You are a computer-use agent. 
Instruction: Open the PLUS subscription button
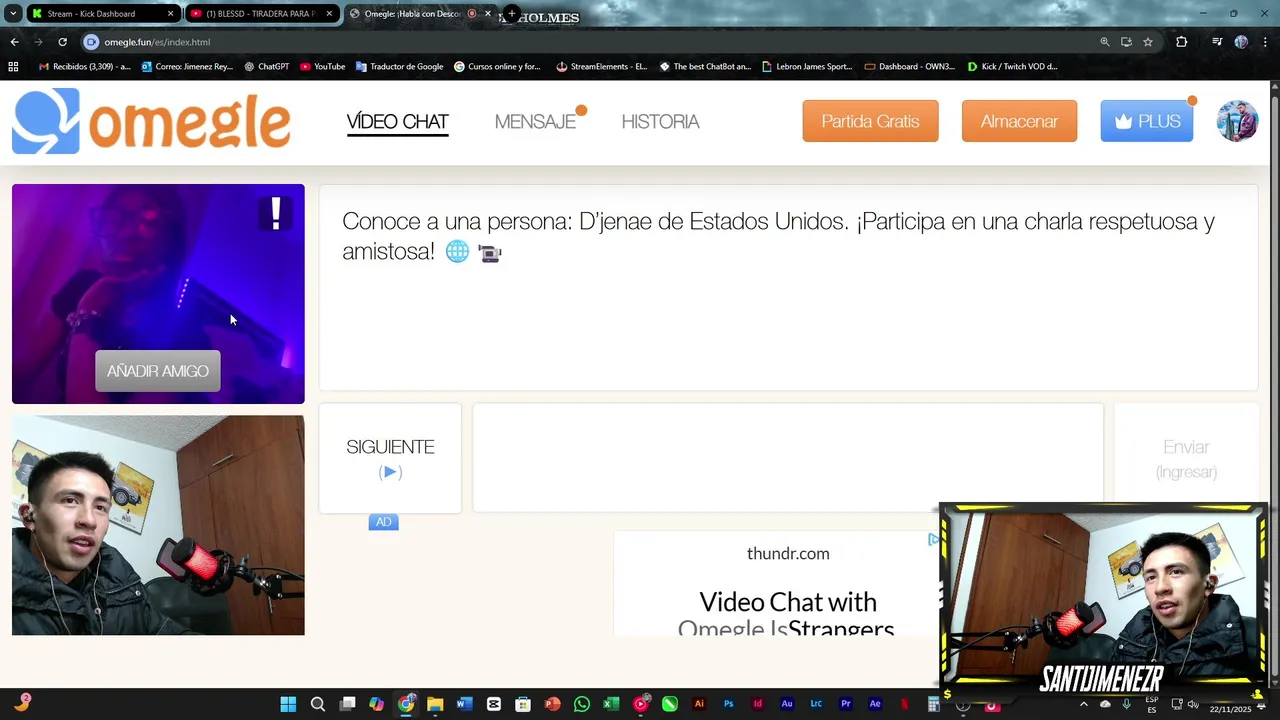coord(1146,121)
